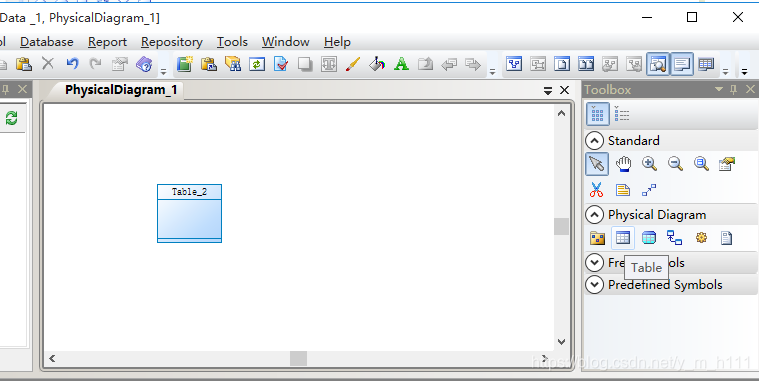Select the Table_2 symbol in diagram

click(189, 213)
